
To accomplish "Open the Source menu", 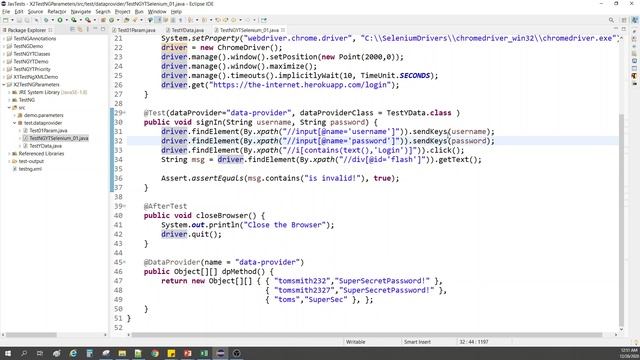I will pos(35,12).
